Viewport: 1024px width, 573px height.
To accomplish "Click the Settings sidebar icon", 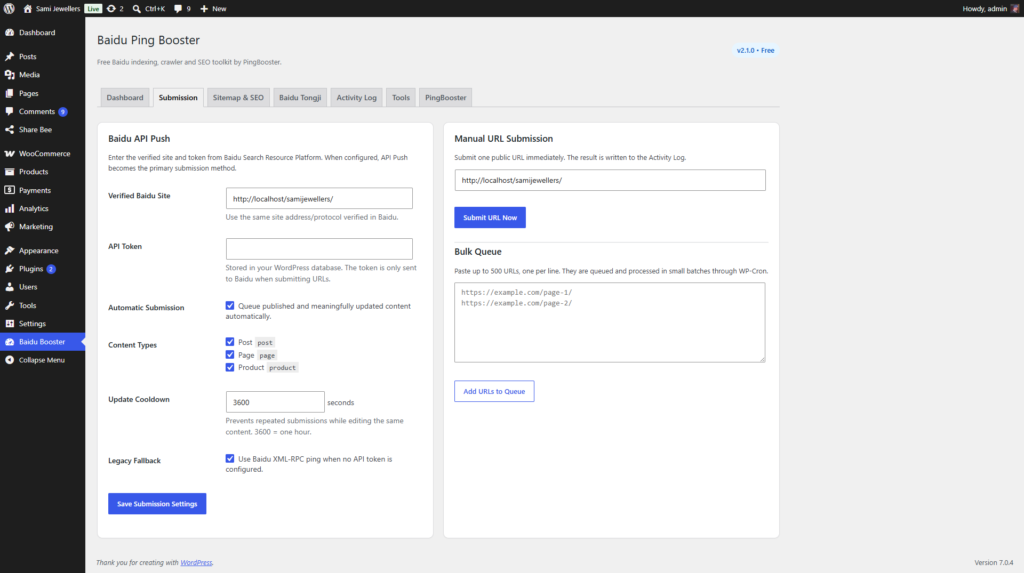I will 10,323.
